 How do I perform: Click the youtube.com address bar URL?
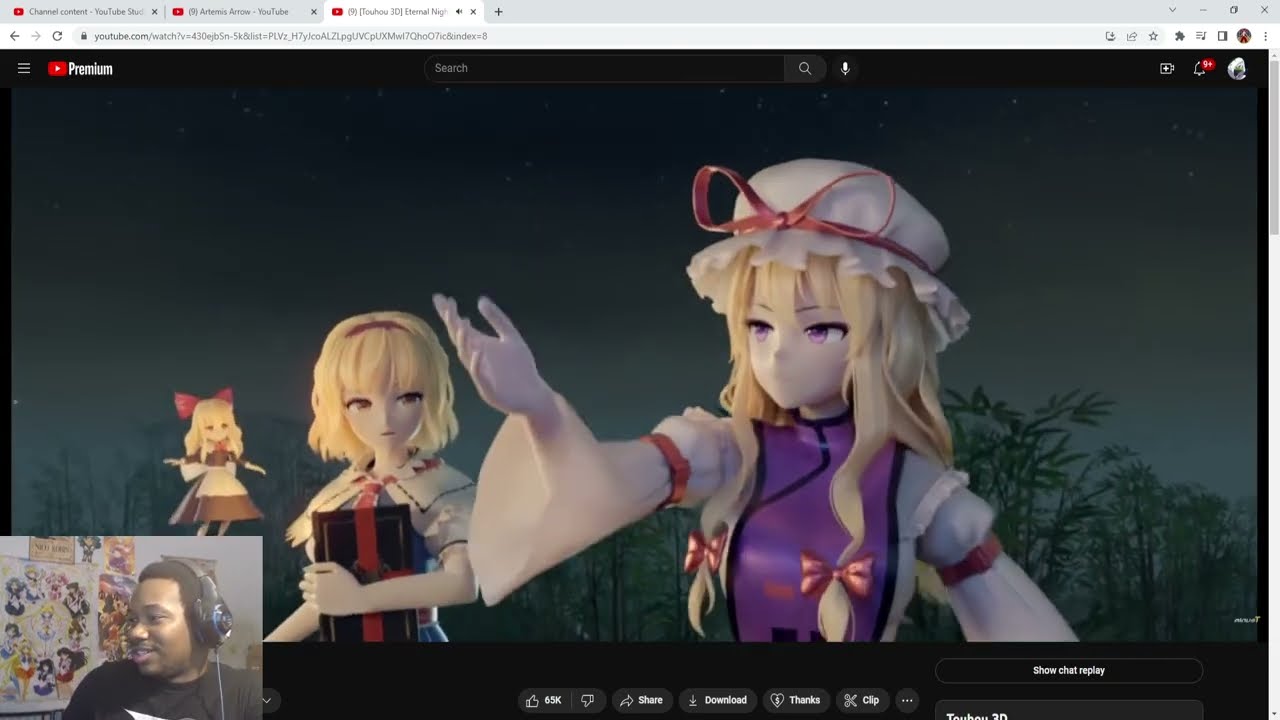click(x=291, y=36)
